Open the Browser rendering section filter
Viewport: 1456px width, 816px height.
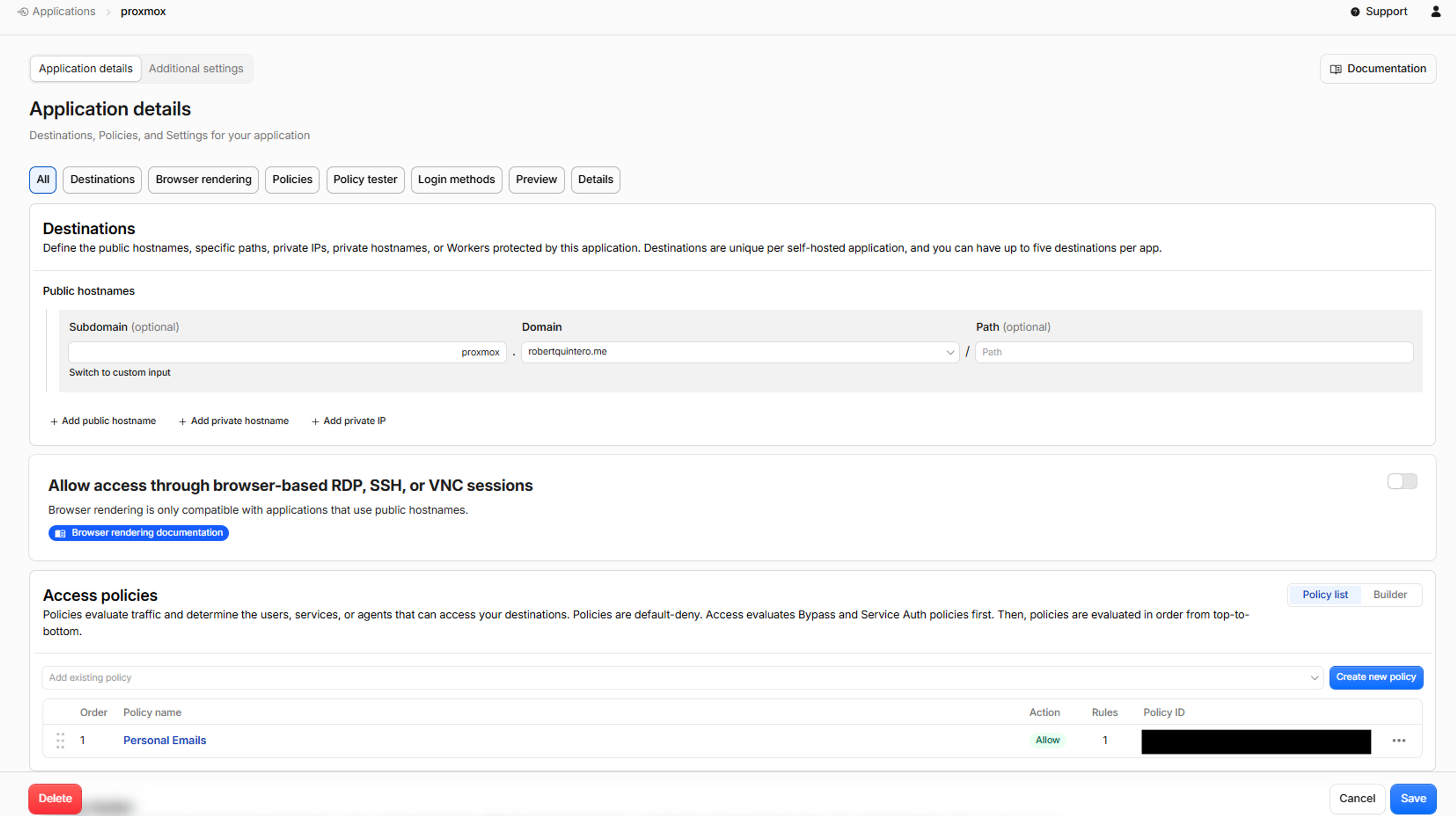[x=204, y=180]
